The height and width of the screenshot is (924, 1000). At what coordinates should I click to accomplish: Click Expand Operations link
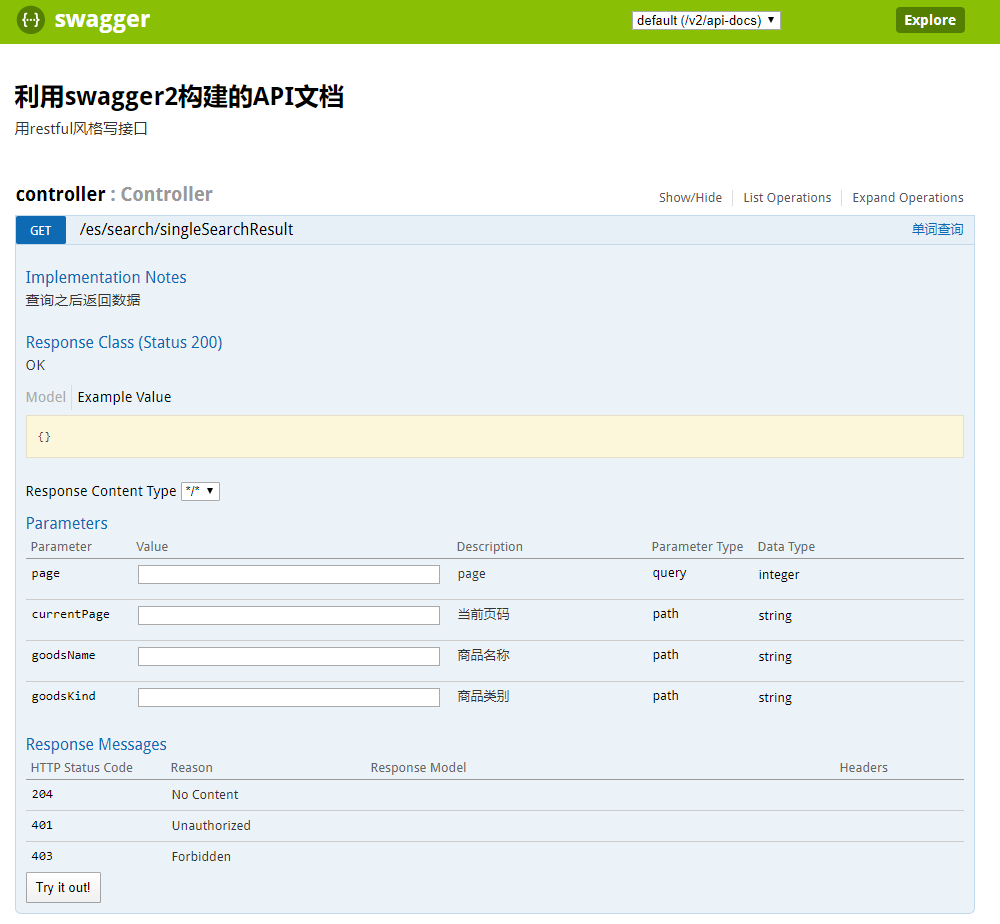[908, 198]
